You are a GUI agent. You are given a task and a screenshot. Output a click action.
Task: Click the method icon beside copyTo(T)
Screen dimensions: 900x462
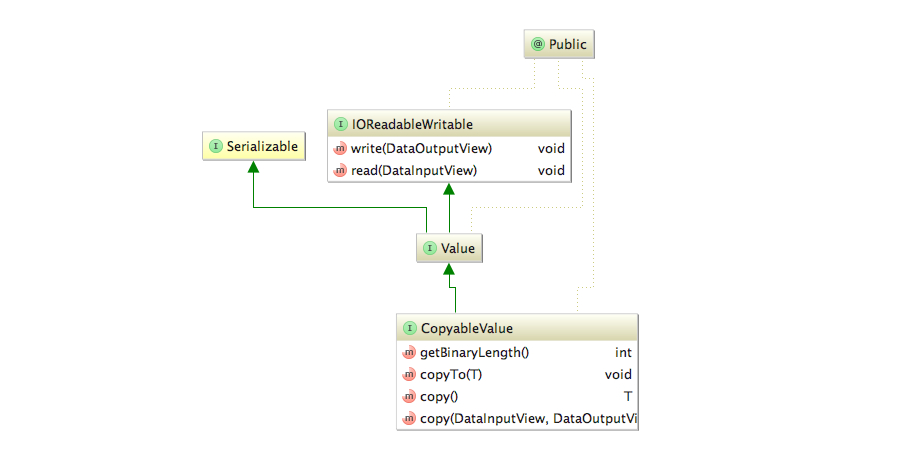point(409,375)
